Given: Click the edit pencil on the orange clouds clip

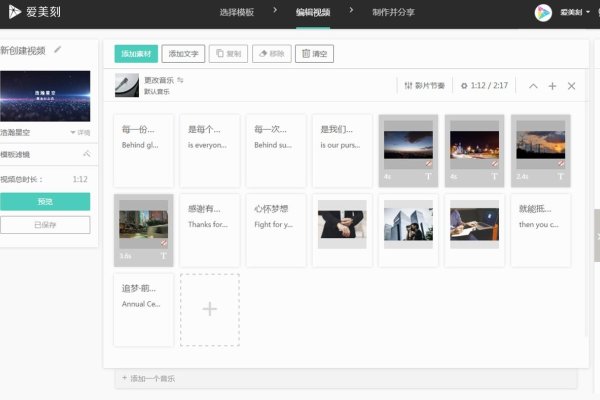Looking at the screenshot, I should (x=561, y=163).
